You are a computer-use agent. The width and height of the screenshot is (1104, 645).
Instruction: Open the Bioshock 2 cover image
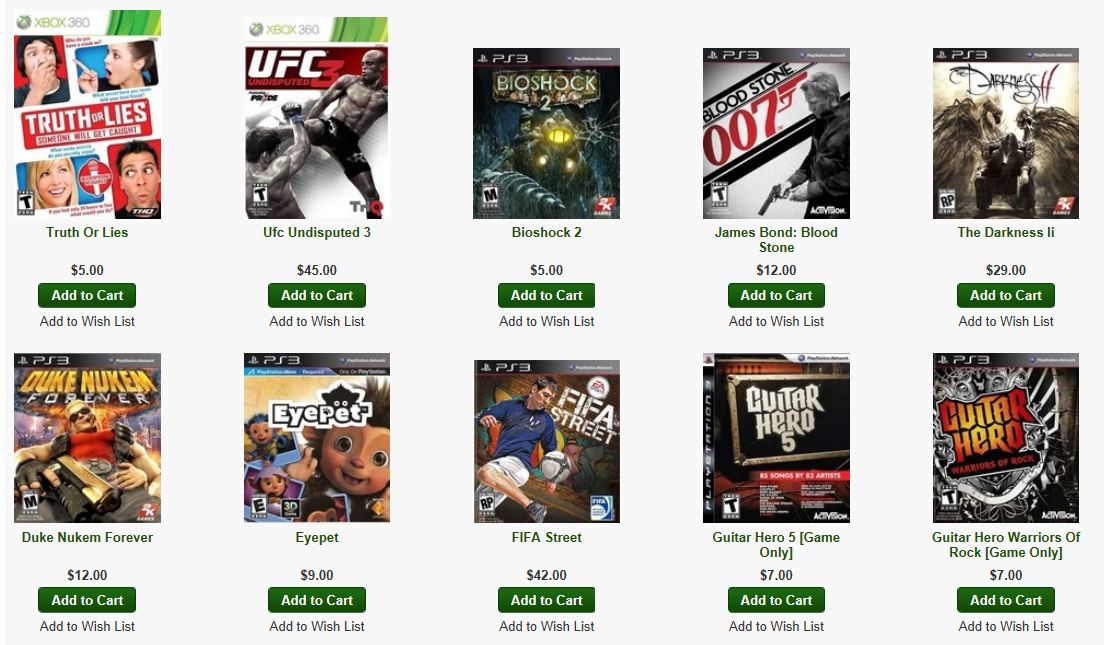tap(546, 133)
